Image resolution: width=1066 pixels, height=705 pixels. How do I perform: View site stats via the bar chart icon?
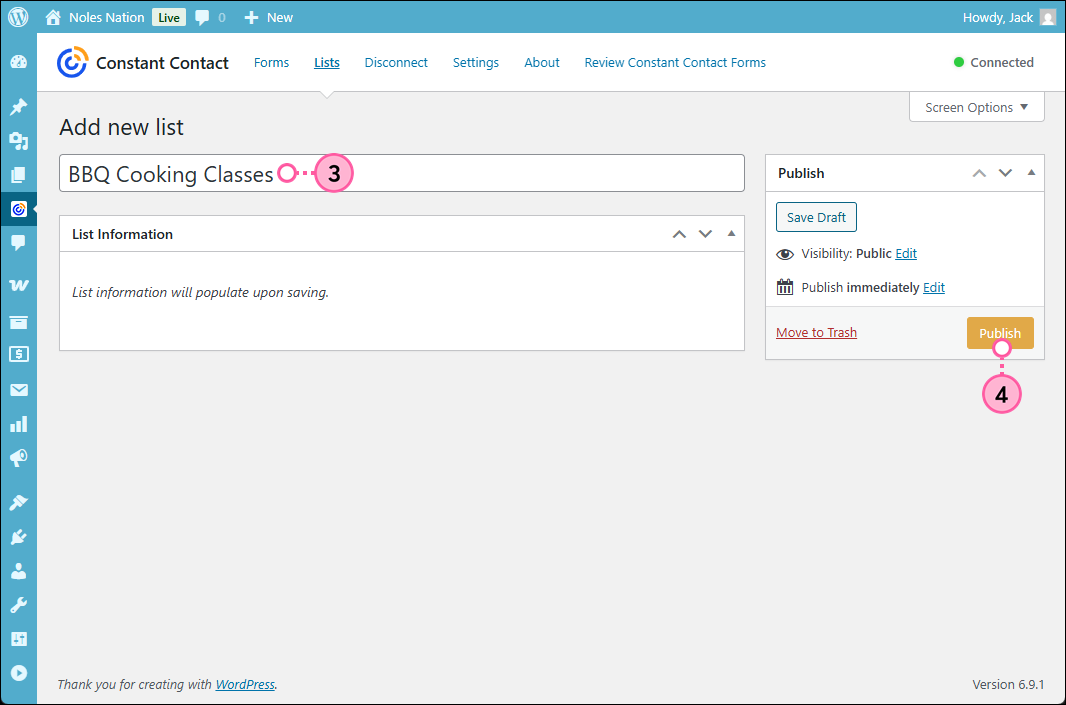coord(18,423)
